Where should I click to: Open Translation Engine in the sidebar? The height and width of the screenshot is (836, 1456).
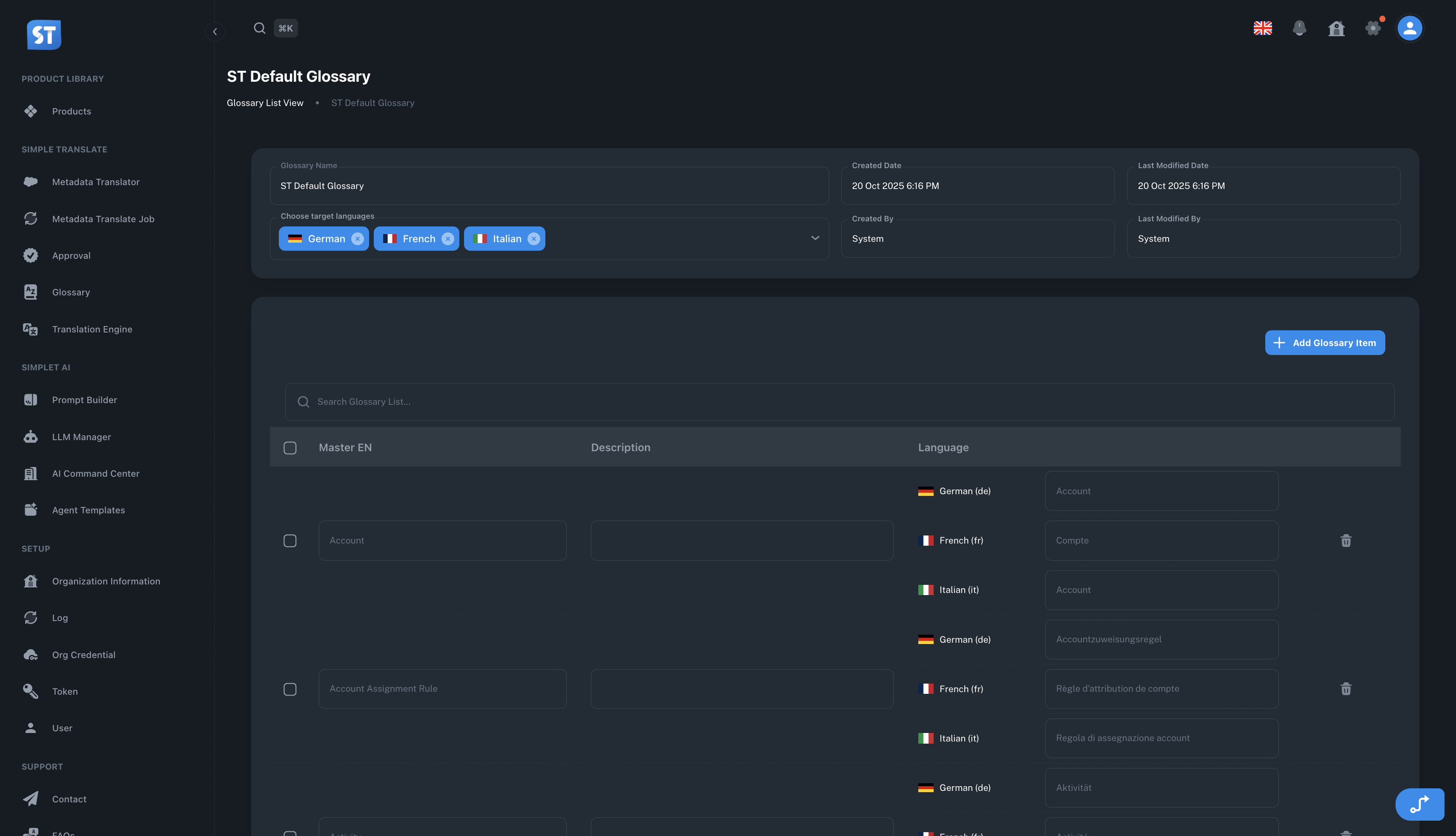[92, 329]
